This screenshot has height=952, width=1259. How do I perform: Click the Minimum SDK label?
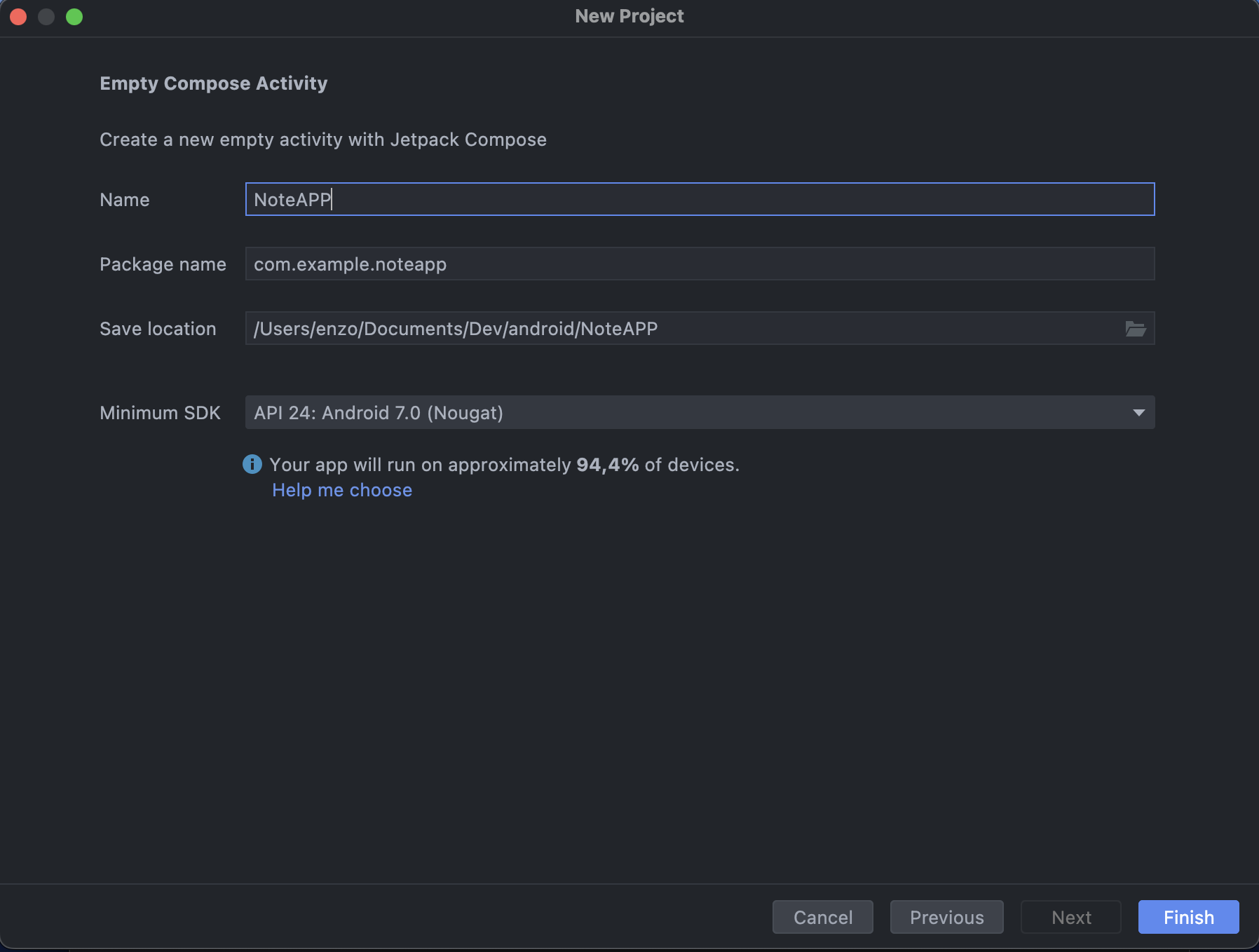tap(160, 413)
